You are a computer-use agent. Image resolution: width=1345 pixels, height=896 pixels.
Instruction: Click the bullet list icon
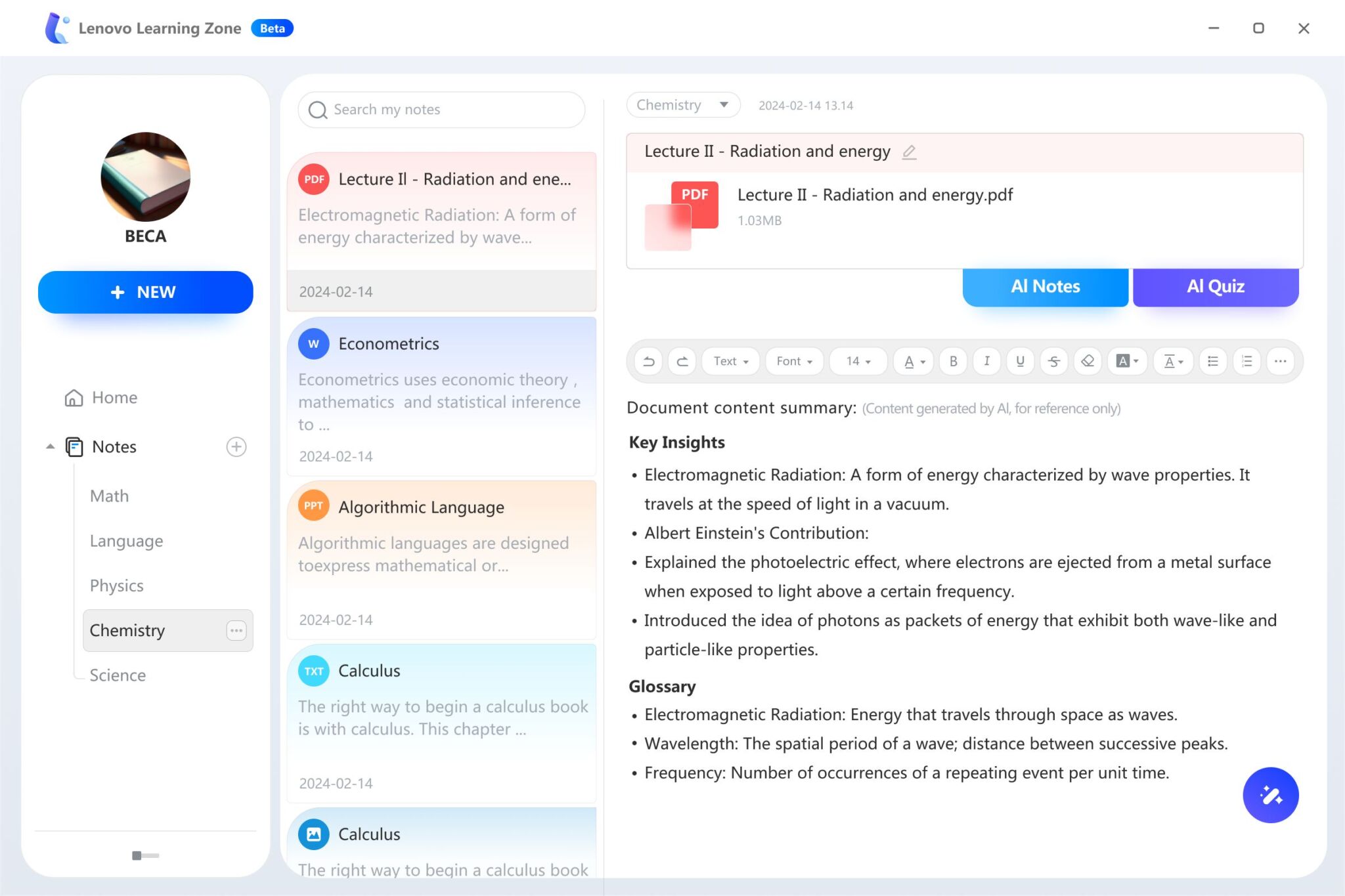point(1212,361)
